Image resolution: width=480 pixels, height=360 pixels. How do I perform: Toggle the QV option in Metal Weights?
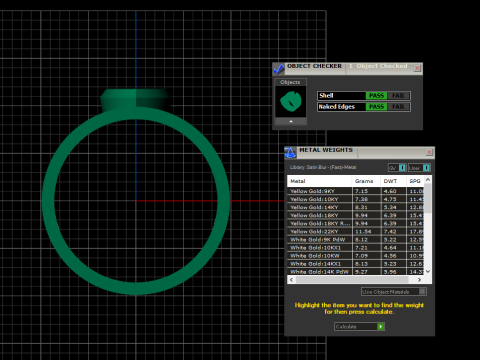[397, 168]
